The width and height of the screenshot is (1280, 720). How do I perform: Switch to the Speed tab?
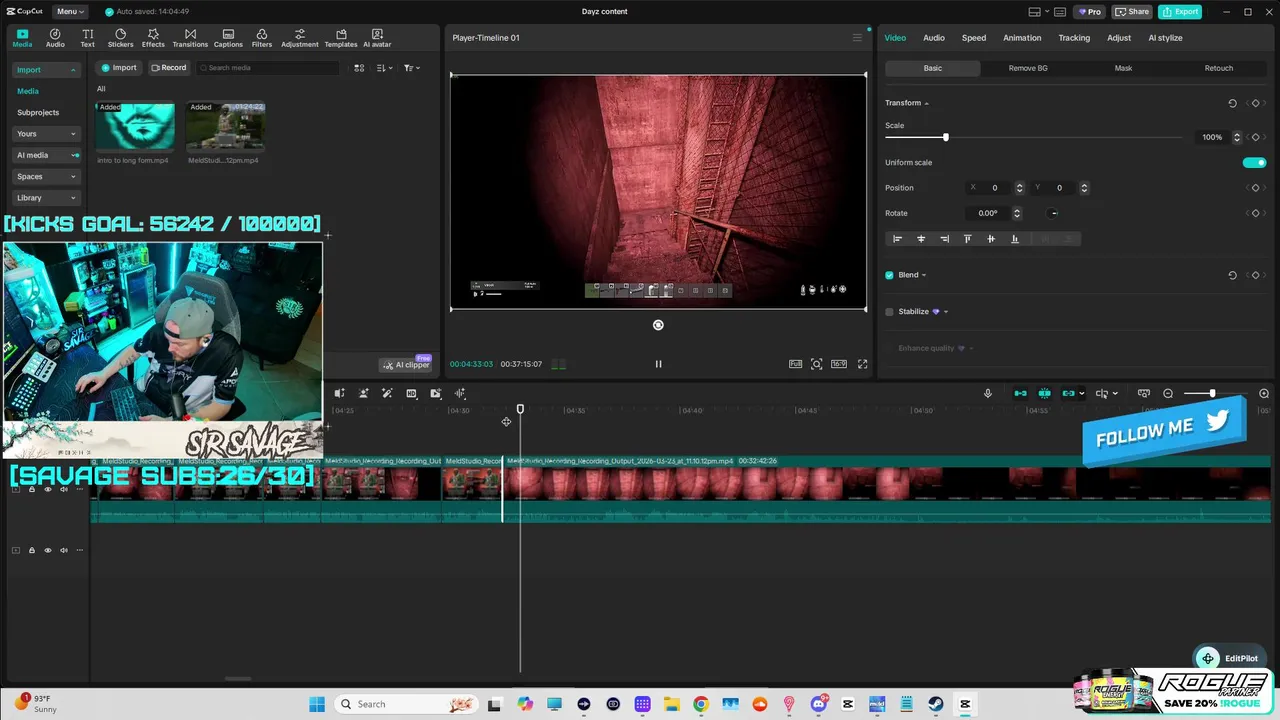tap(973, 38)
